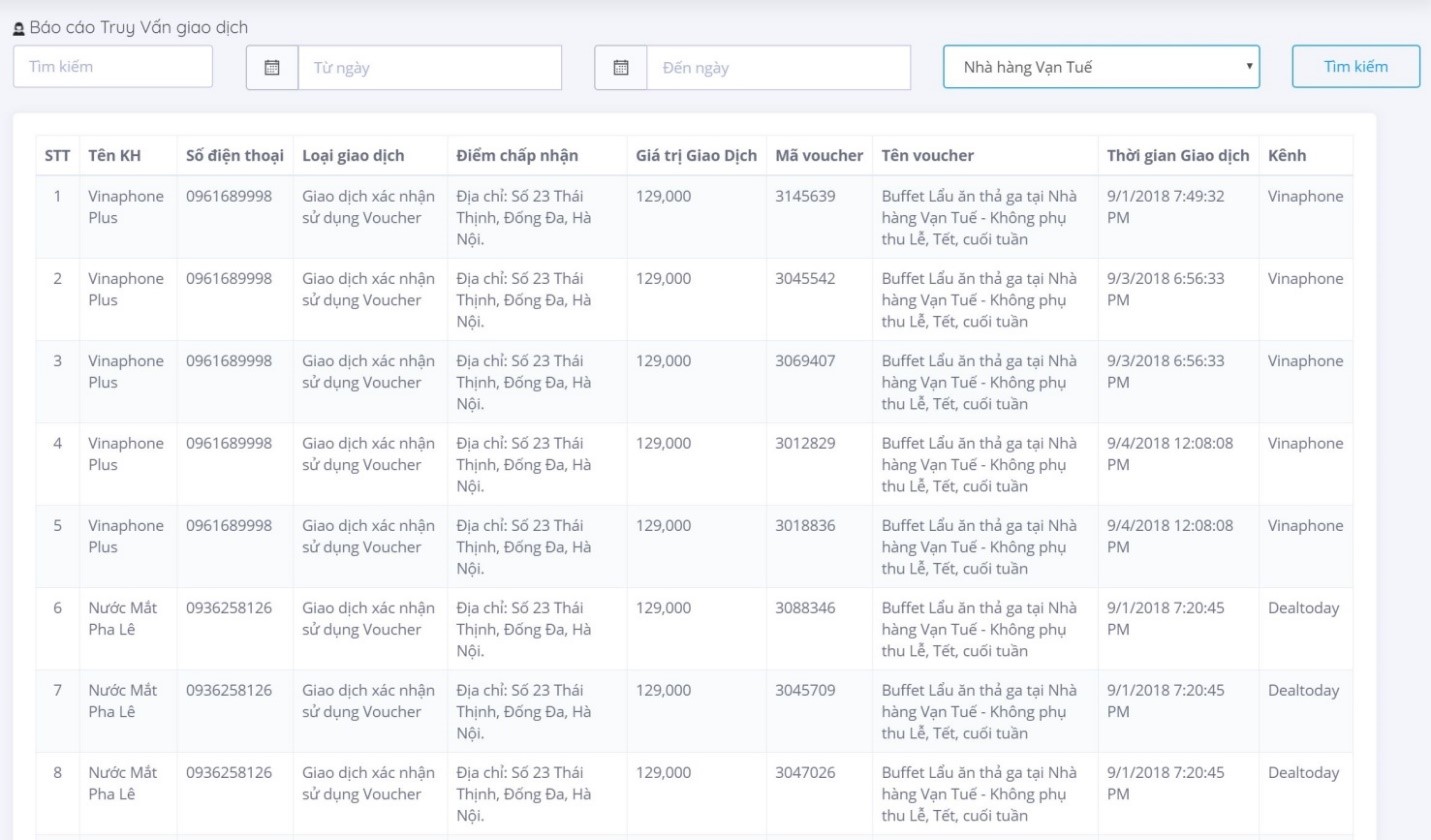Select voucher code 3045709

click(x=805, y=690)
